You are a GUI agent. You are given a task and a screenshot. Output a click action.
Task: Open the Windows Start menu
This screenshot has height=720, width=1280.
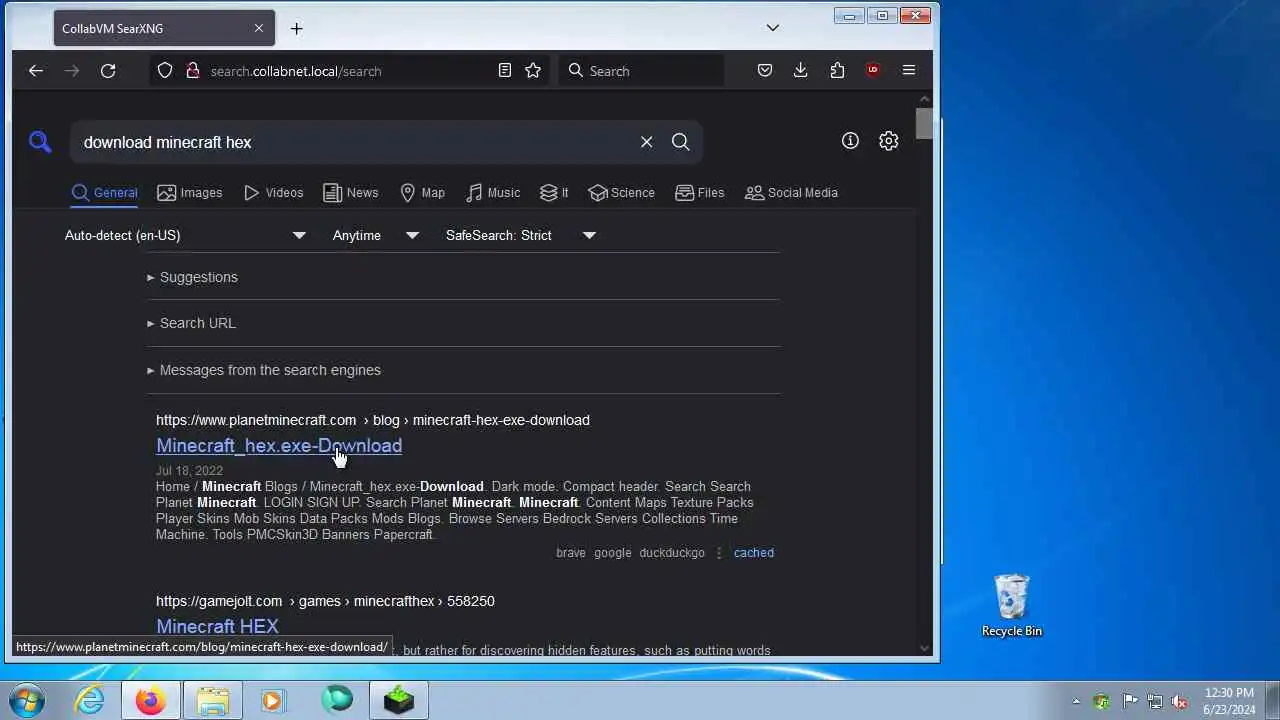pos(28,700)
